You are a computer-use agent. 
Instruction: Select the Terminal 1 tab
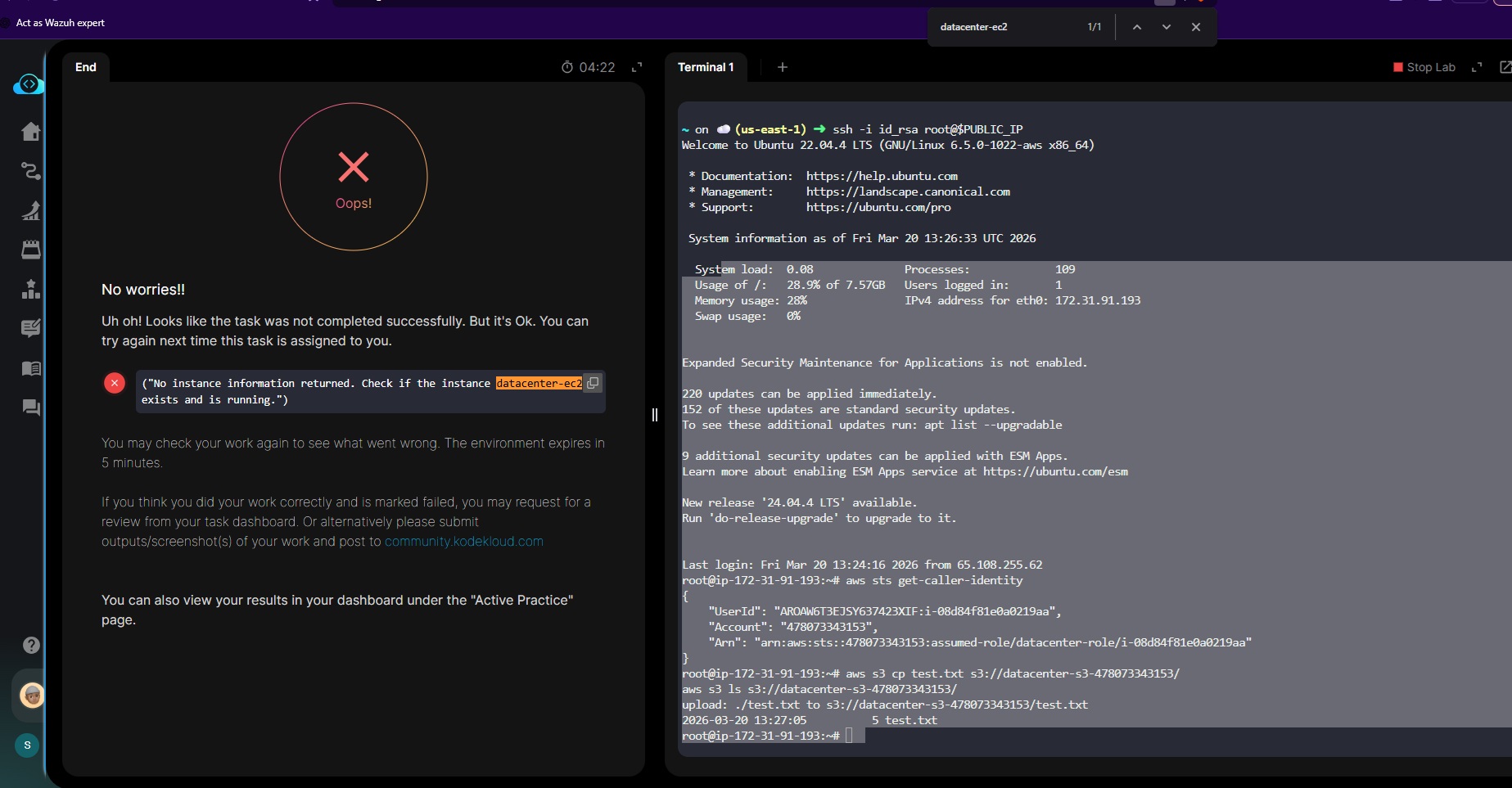(706, 67)
